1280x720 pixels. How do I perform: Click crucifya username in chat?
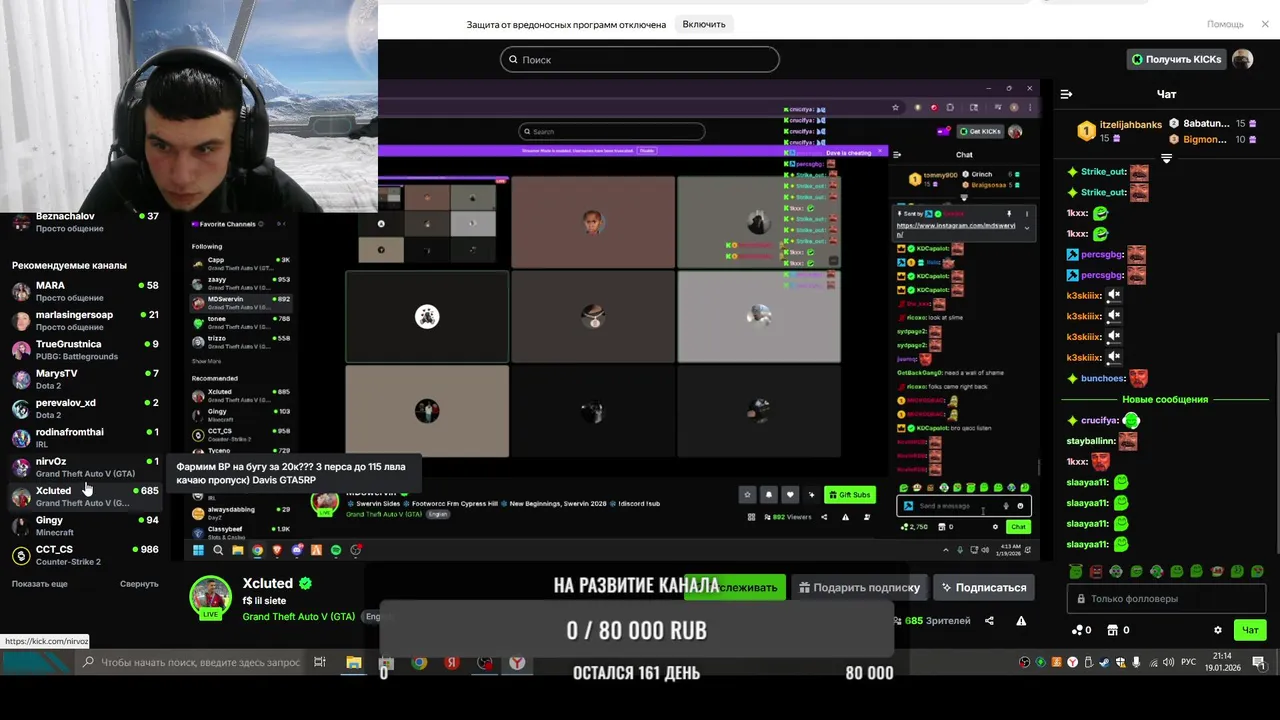click(1099, 421)
